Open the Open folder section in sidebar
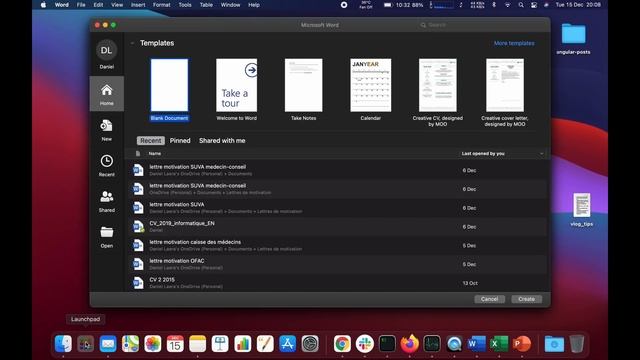 (107, 237)
